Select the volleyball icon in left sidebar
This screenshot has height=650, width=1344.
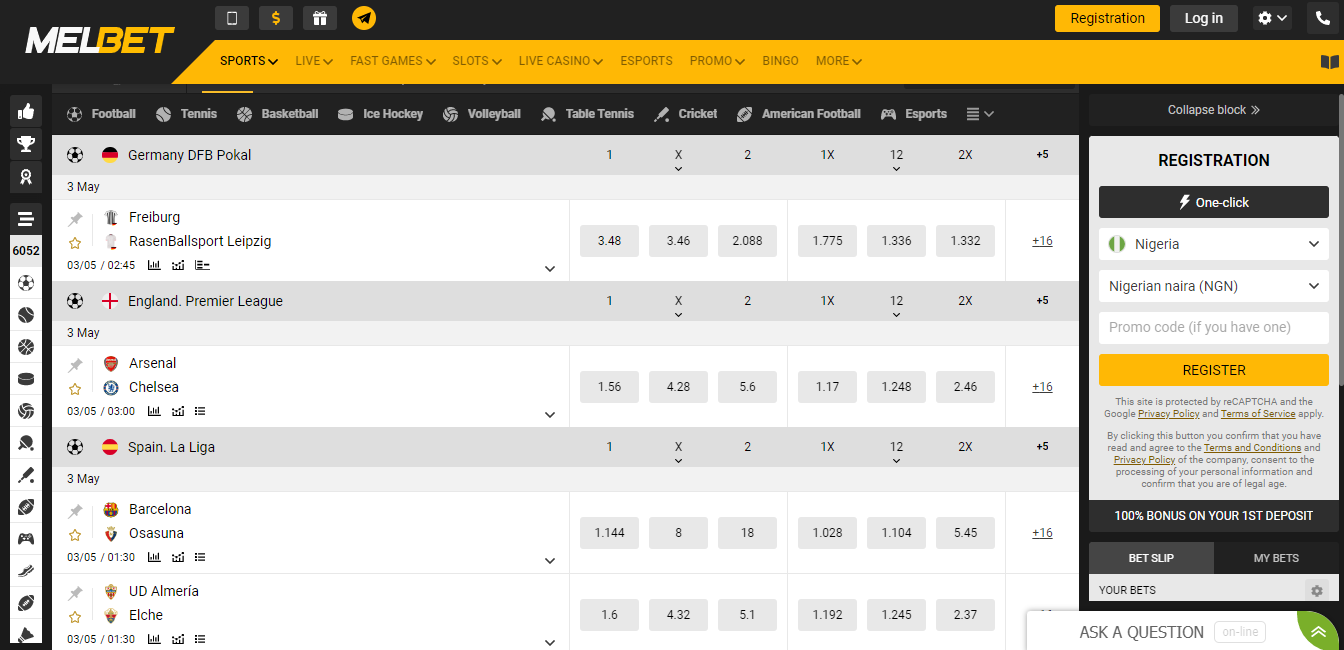point(26,411)
